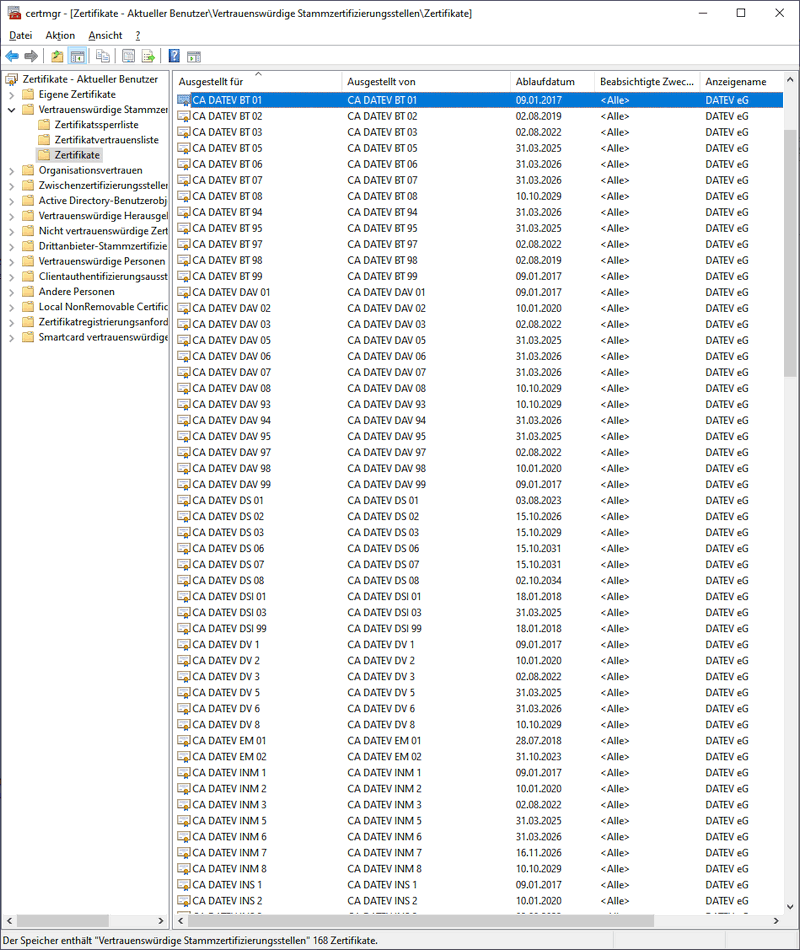Expand the Organisationsvertrauen tree node
Image resolution: width=800 pixels, height=950 pixels.
12,170
